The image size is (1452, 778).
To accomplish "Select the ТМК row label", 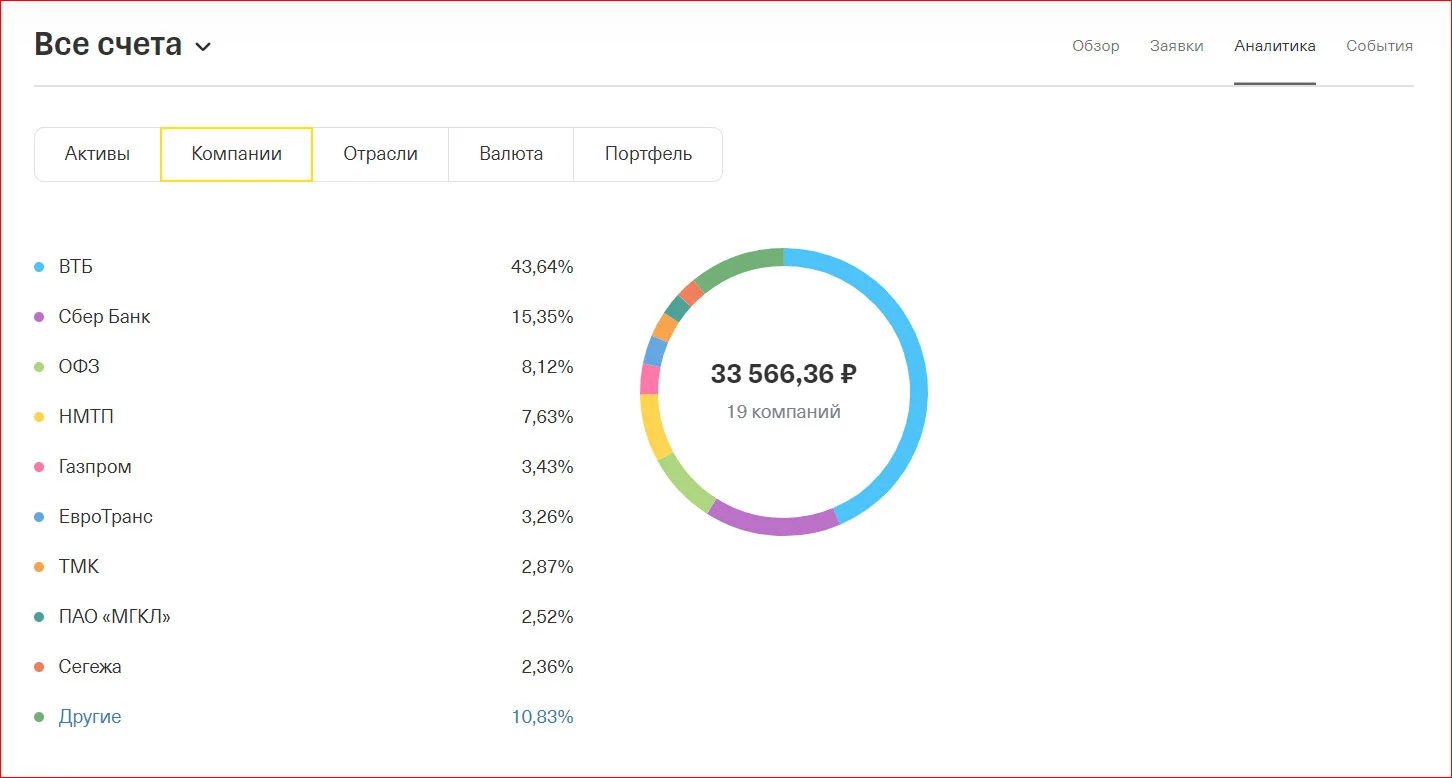I will point(79,567).
